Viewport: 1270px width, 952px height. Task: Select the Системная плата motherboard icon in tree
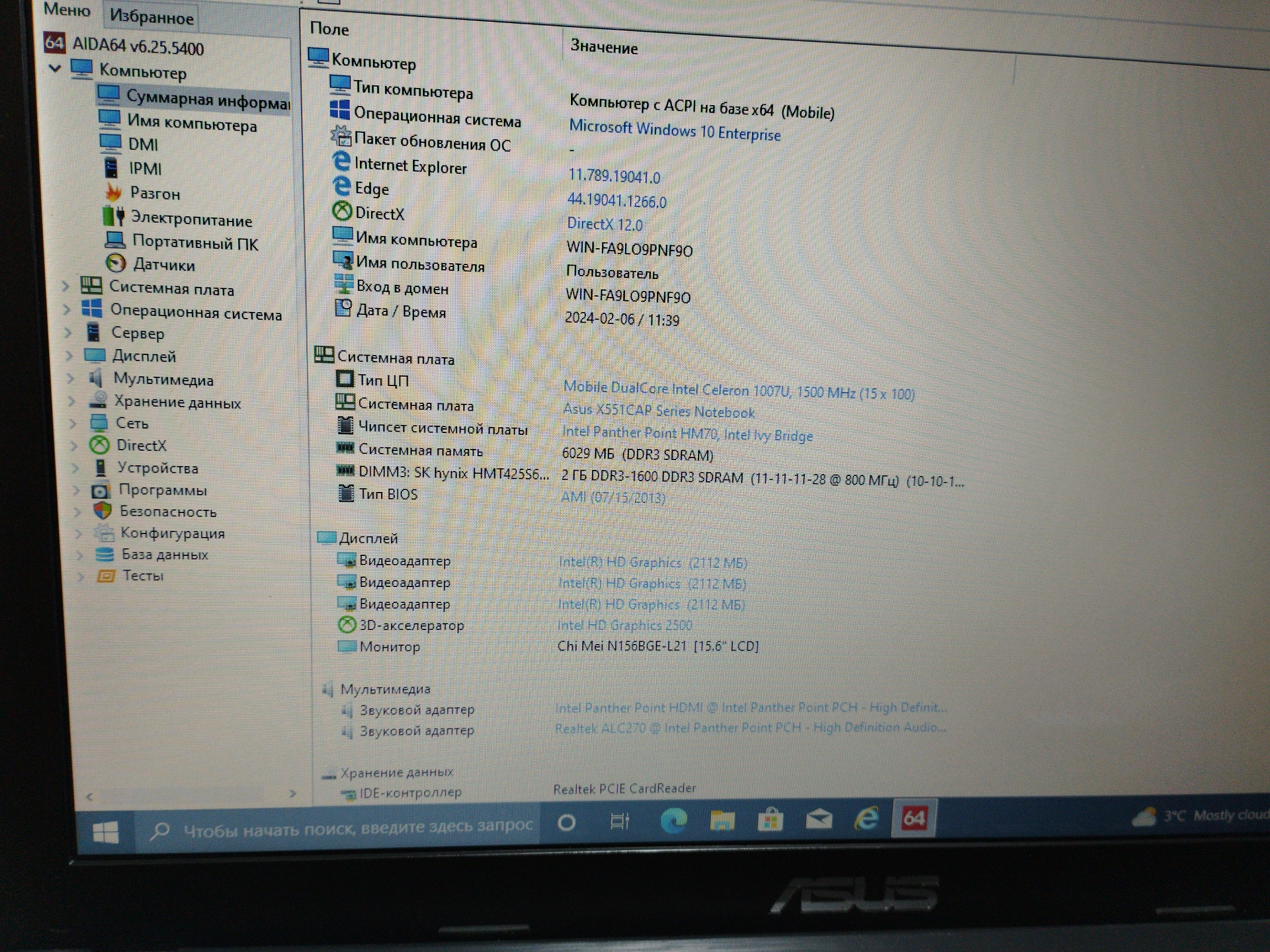tap(91, 286)
